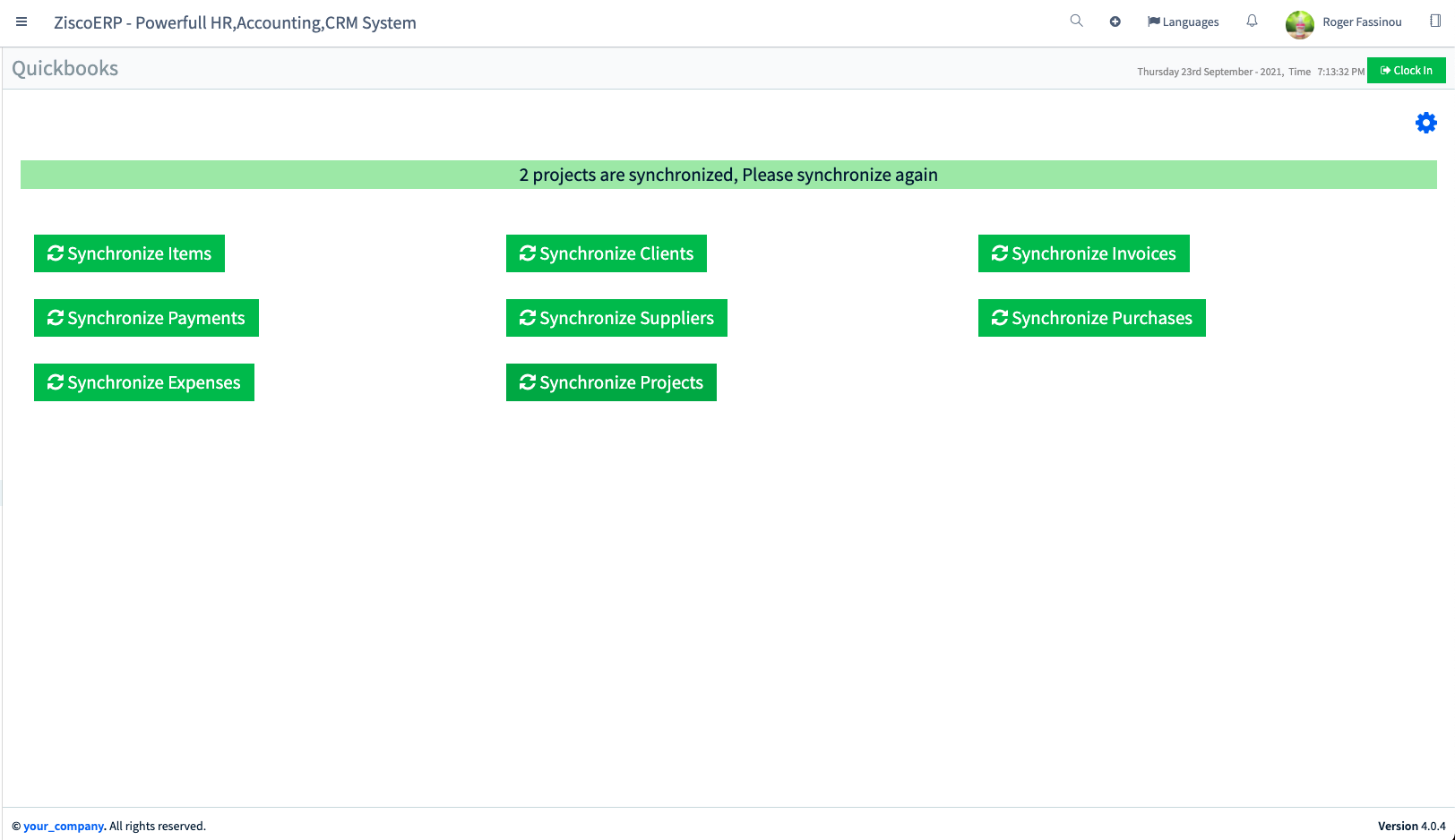Click Roger Fassinou's avatar picture
Screen dimensions: 1455x840
(x=1299, y=23)
